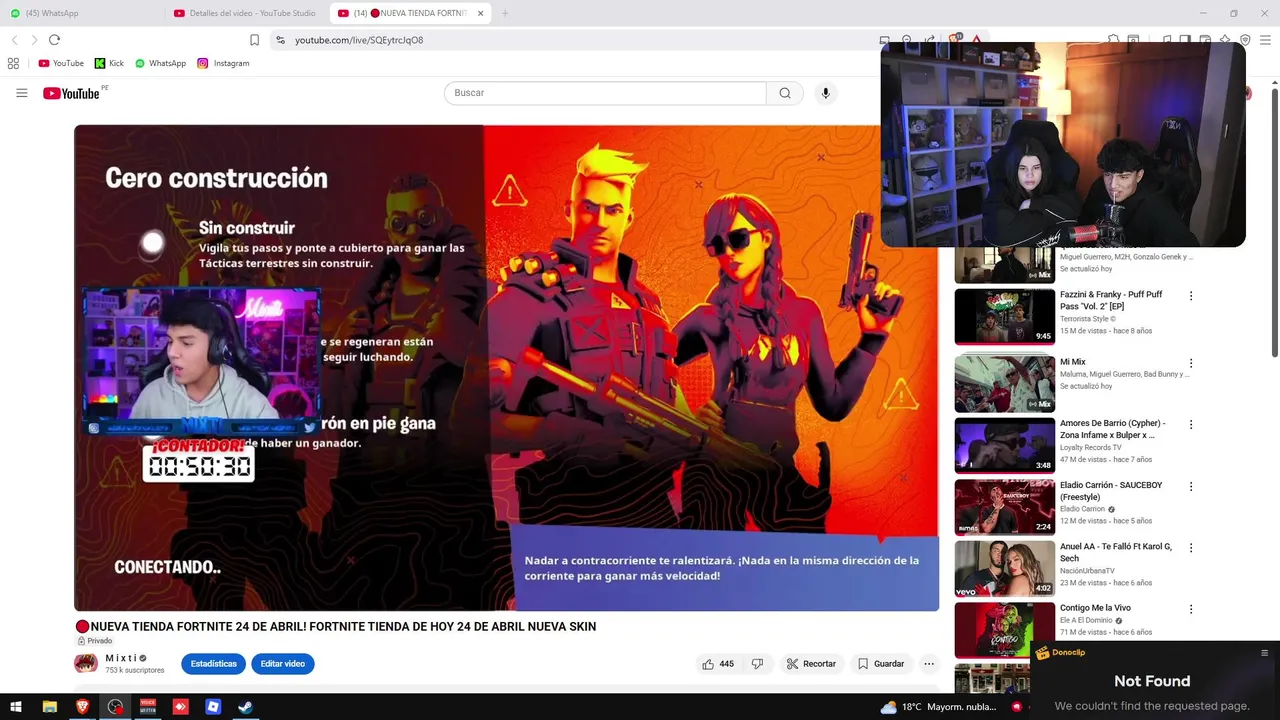Bookmark this page icon in address bar
This screenshot has height=720, width=1280.
click(254, 40)
